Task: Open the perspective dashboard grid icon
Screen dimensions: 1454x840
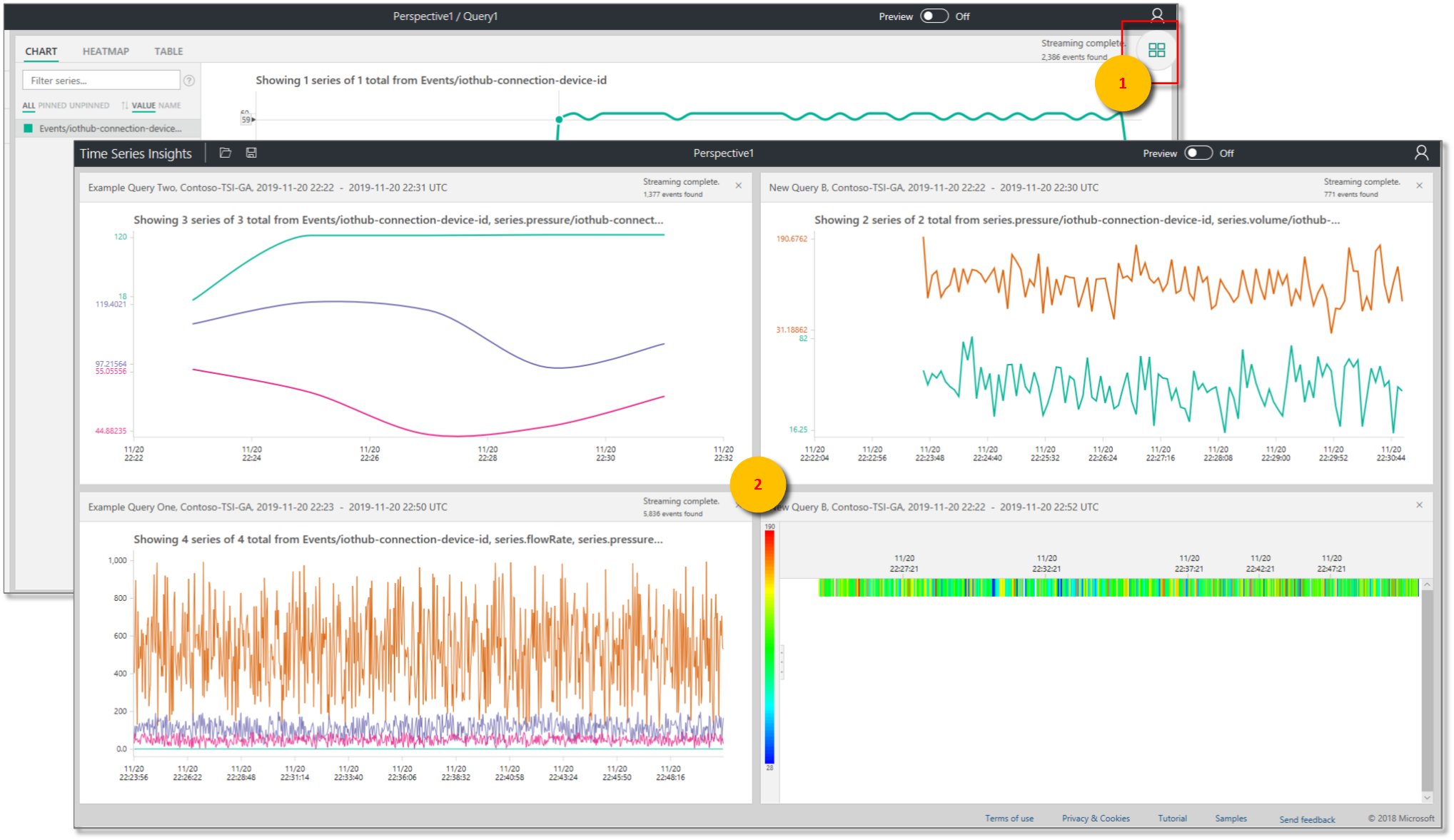Action: click(x=1156, y=50)
